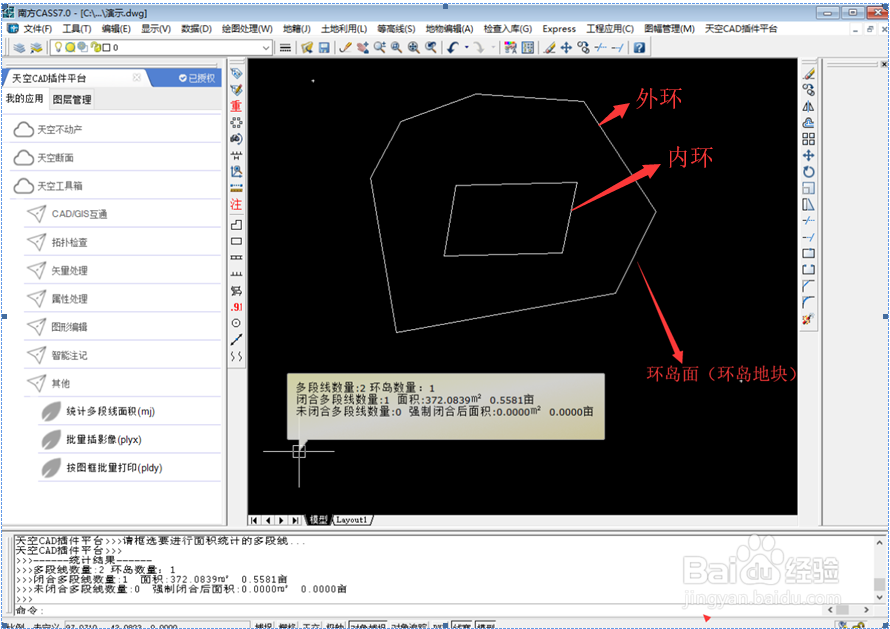Expand the 智能注记 group
The height and width of the screenshot is (629, 890).
click(x=122, y=355)
